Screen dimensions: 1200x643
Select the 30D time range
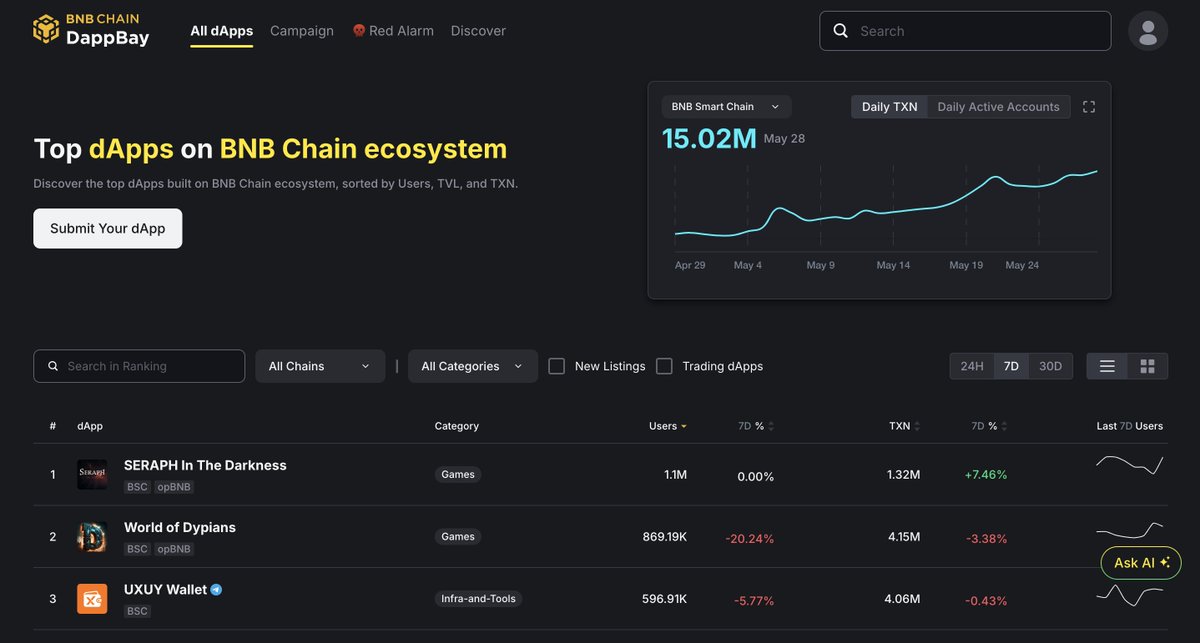[1050, 366]
